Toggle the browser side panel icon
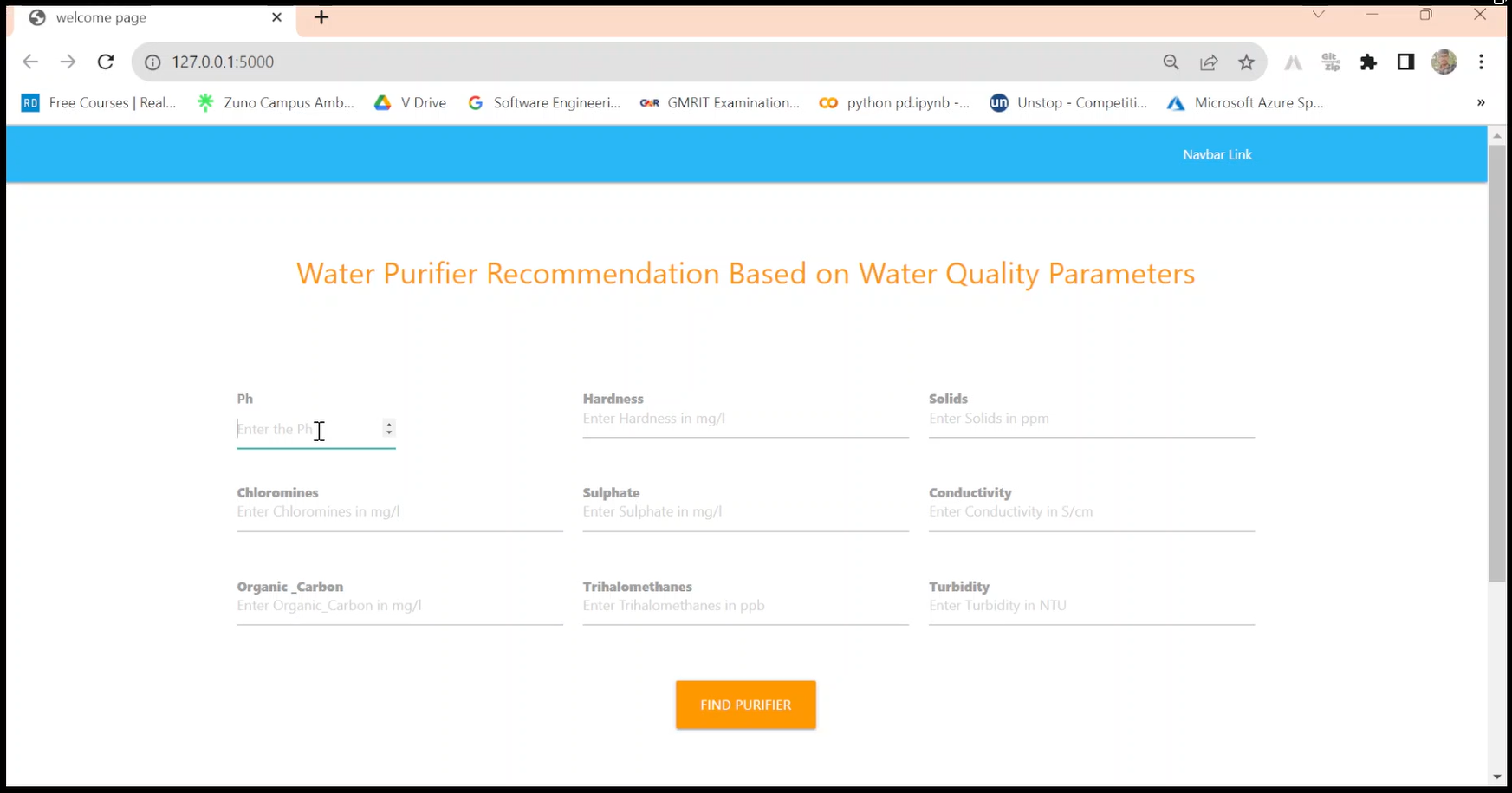Viewport: 1512px width, 793px height. [x=1405, y=62]
